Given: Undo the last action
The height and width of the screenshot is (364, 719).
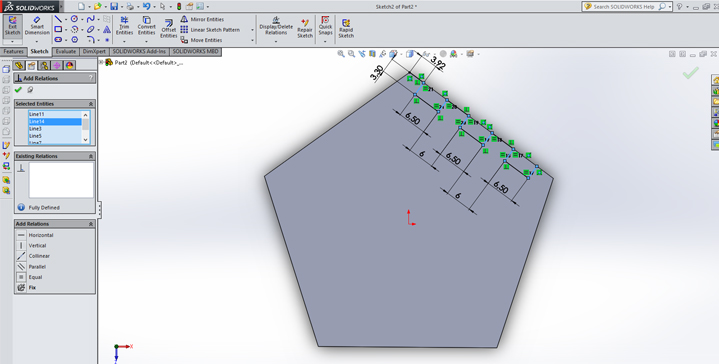Looking at the screenshot, I should (x=146, y=6).
